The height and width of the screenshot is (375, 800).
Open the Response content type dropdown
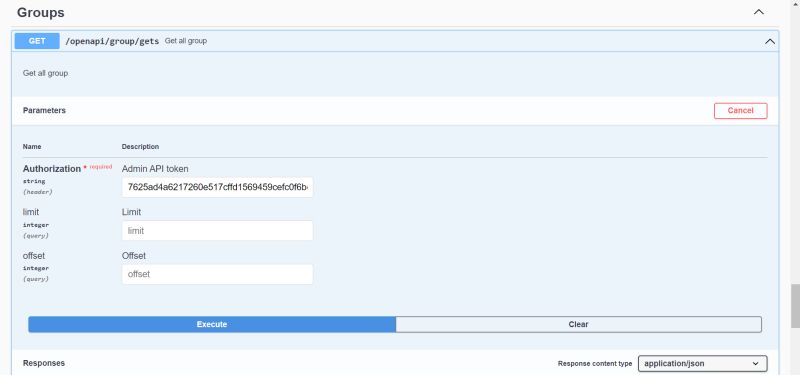[x=703, y=364]
